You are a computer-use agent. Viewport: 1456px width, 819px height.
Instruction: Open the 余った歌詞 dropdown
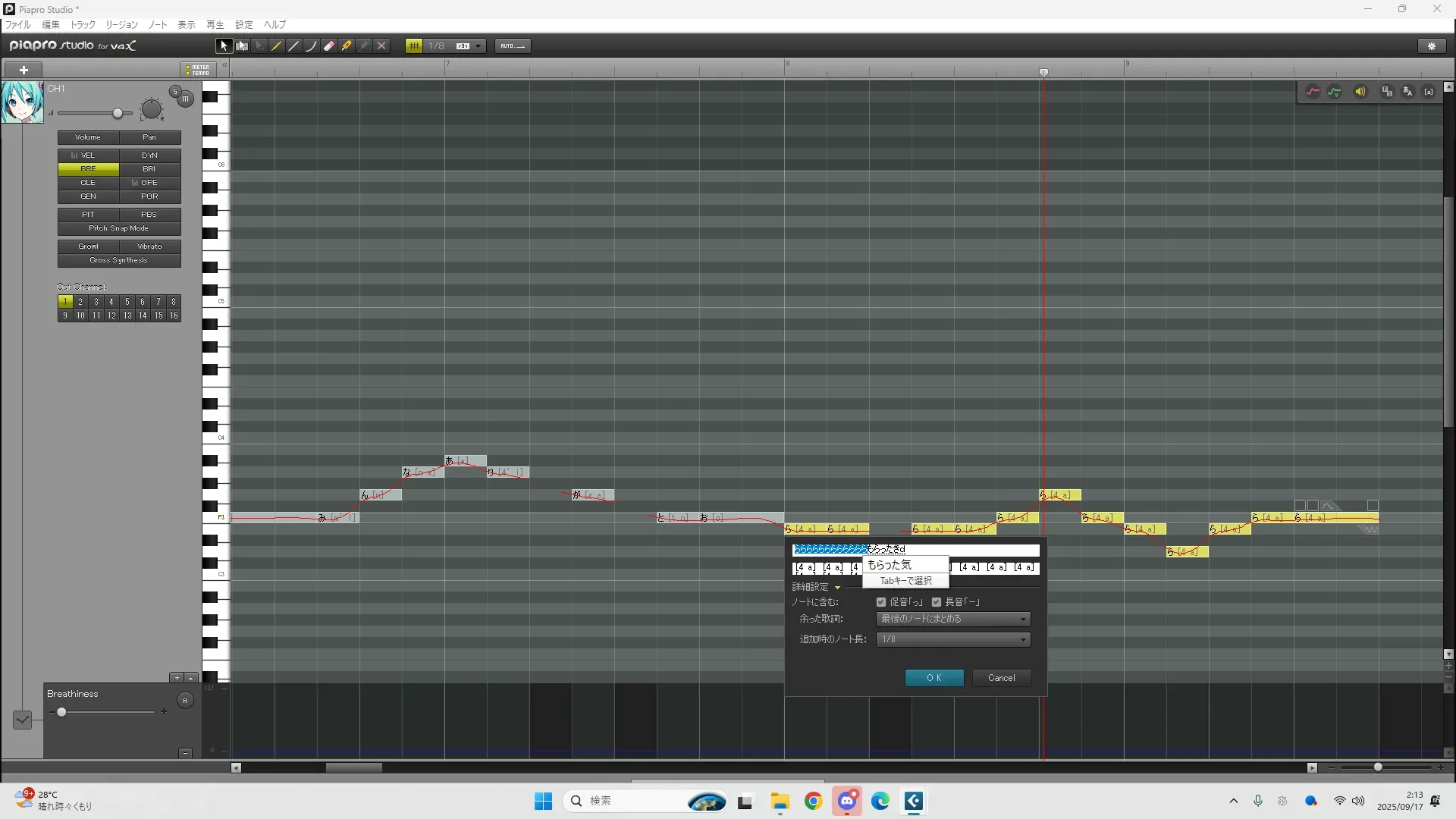point(953,620)
